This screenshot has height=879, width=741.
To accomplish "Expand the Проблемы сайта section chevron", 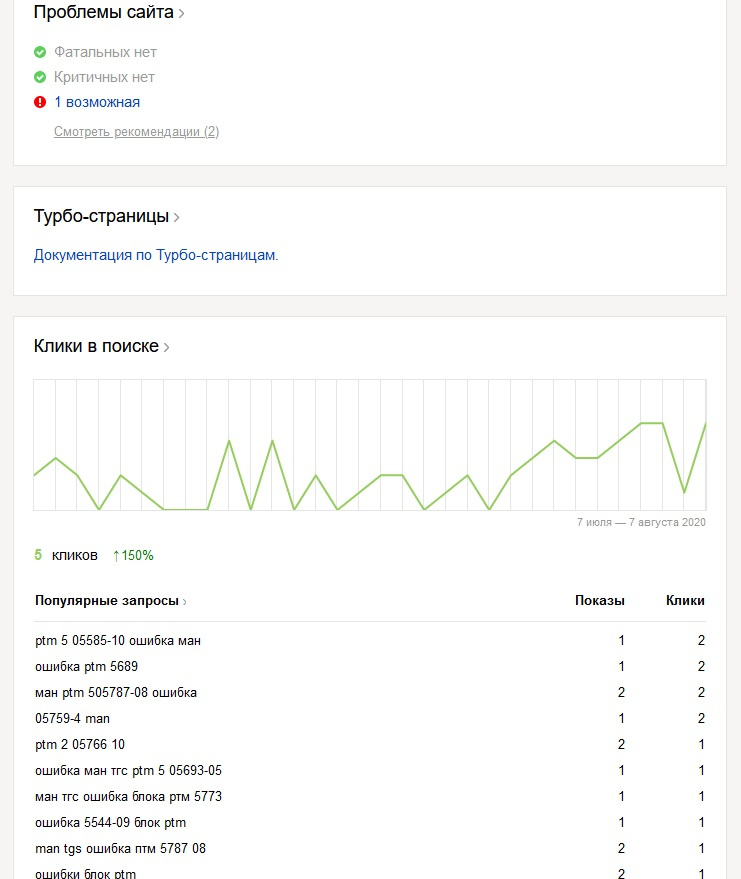I will pos(181,14).
